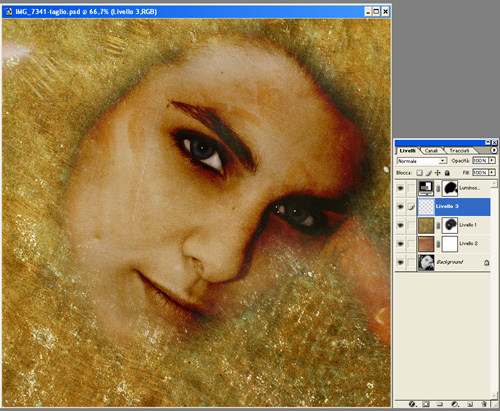Select the Livello 1 gold texture thumbnail
500x411 pixels.
pos(426,225)
